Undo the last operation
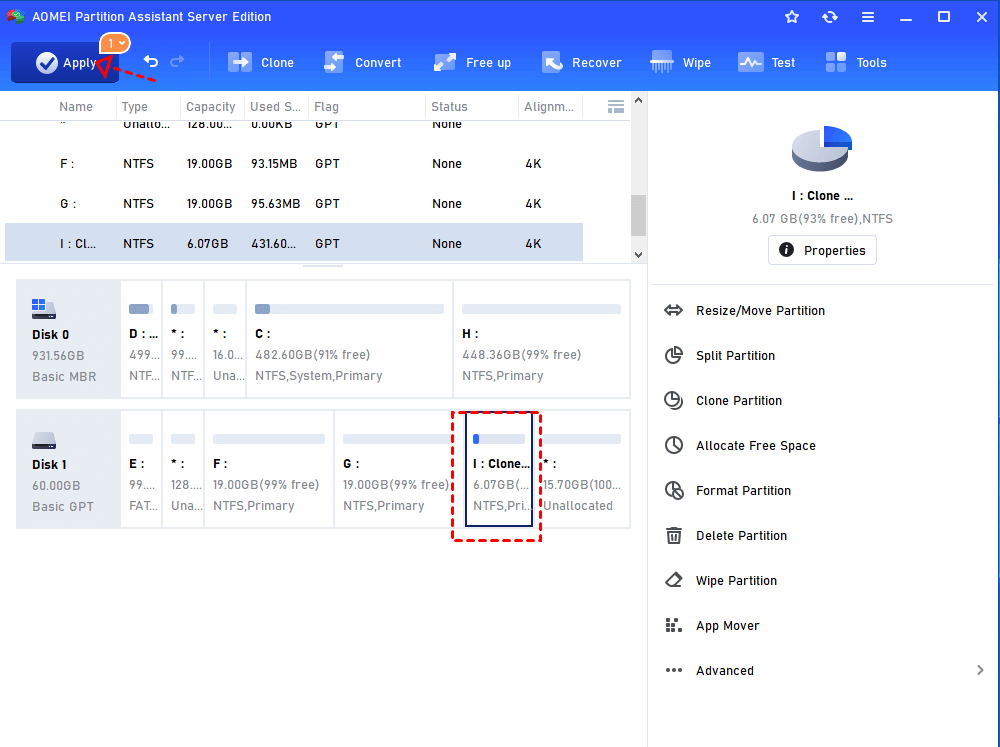This screenshot has height=747, width=1000. 151,62
